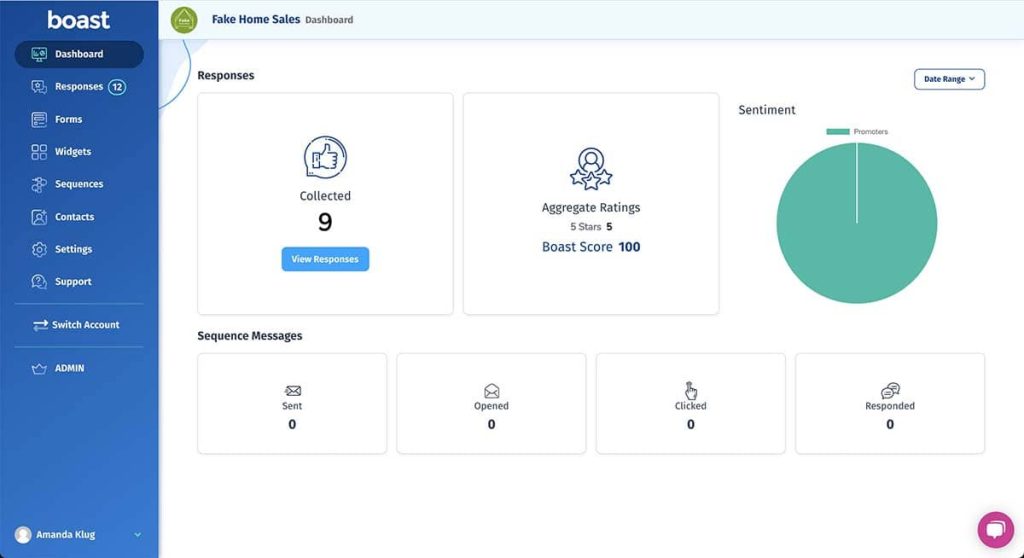Click the Amanda Klug name
Image resolution: width=1024 pixels, height=558 pixels.
pyautogui.click(x=65, y=534)
